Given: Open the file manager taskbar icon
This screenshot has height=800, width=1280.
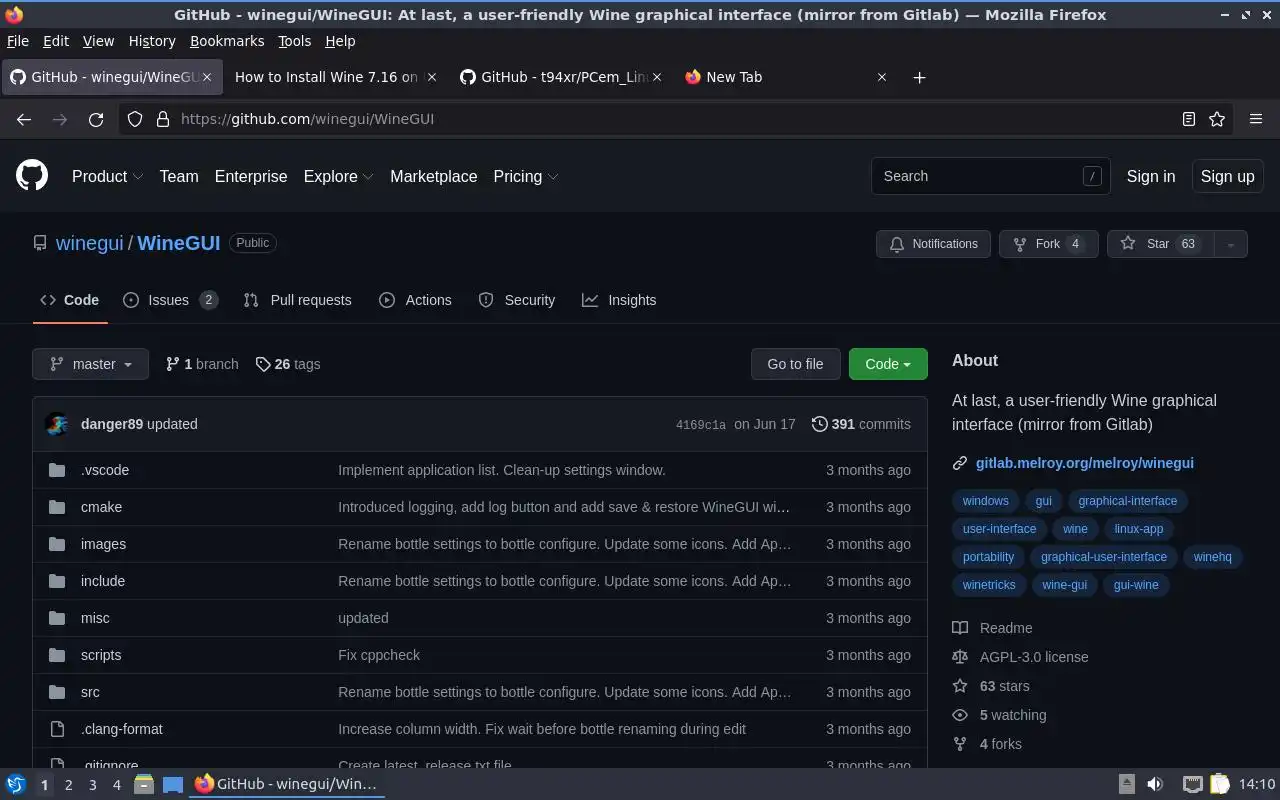Looking at the screenshot, I should click(144, 784).
